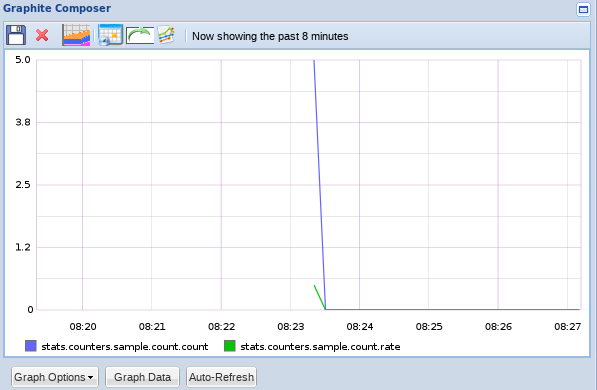This screenshot has height=390, width=597.
Task: Click the 3.8 y-axis value
Action: coord(23,122)
